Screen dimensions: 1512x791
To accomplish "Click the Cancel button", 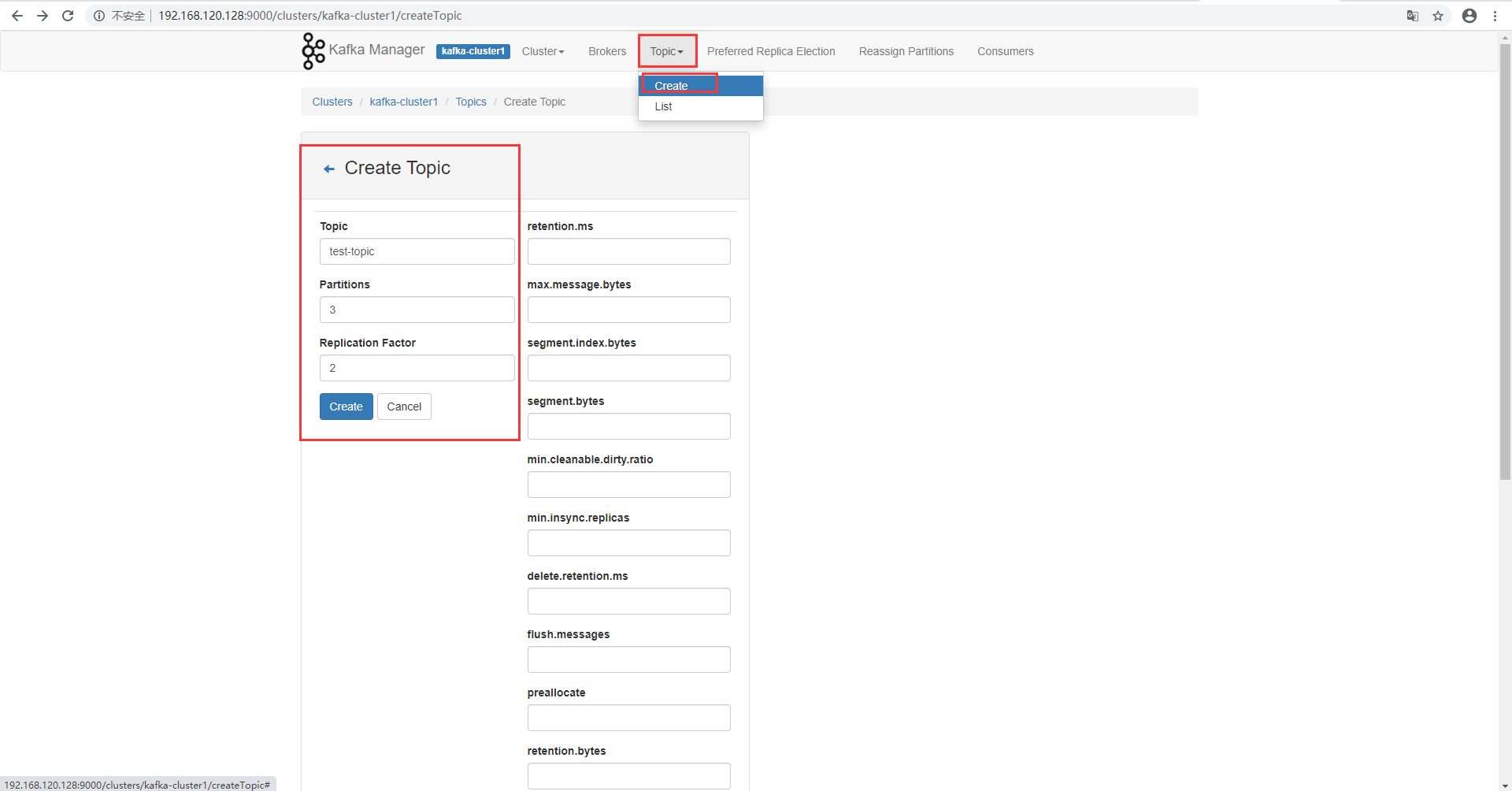I will [x=404, y=407].
